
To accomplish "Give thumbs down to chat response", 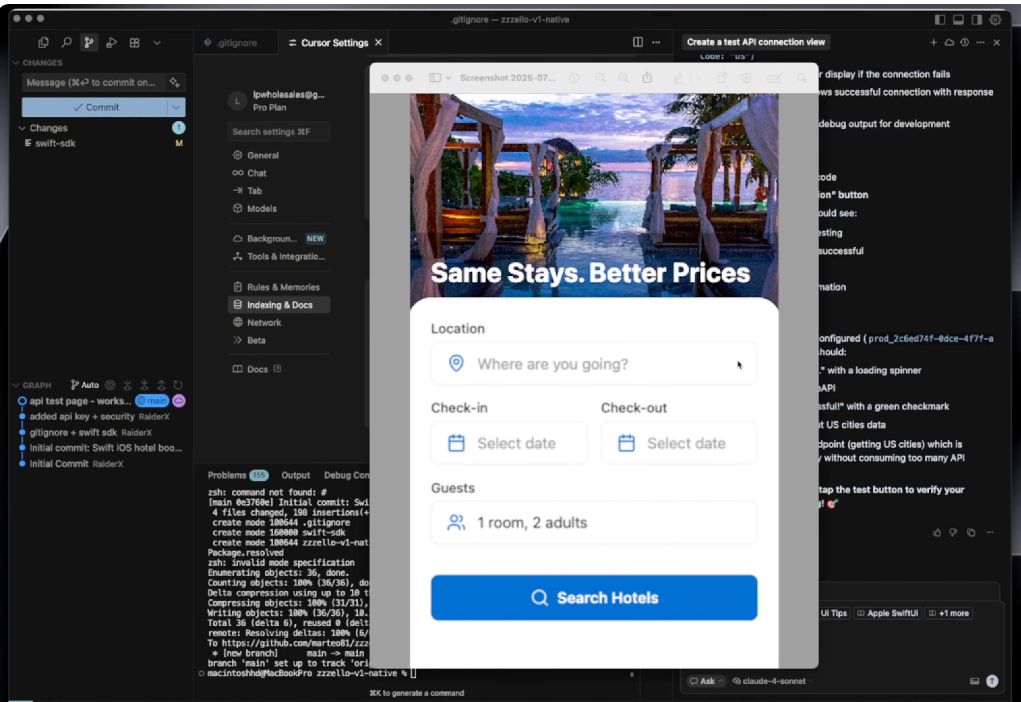I will coord(953,532).
